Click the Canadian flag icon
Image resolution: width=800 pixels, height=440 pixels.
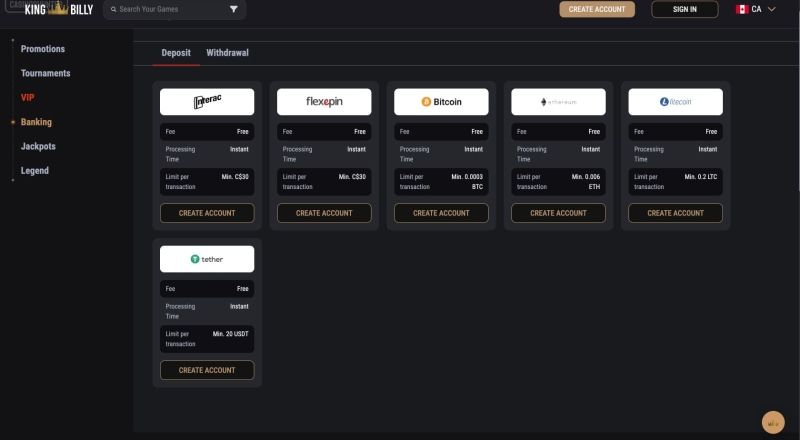[742, 9]
